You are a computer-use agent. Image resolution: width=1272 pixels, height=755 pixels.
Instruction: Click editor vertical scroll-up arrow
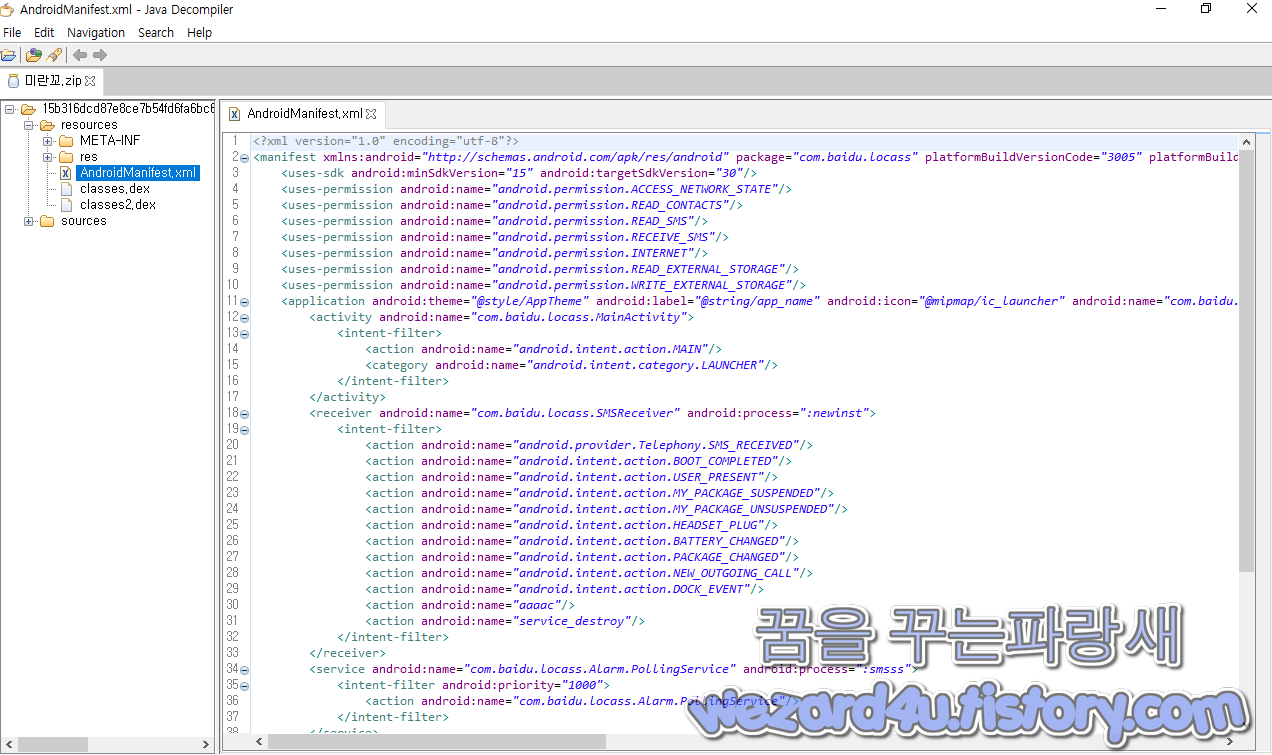[1246, 140]
